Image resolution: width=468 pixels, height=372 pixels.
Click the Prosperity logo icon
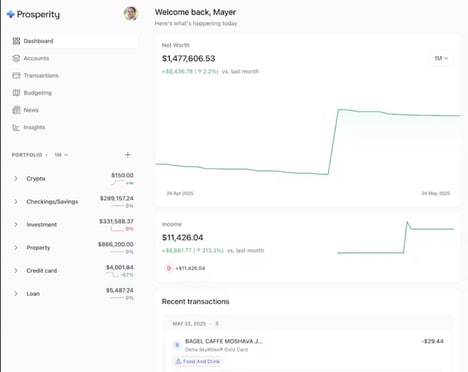(x=11, y=14)
